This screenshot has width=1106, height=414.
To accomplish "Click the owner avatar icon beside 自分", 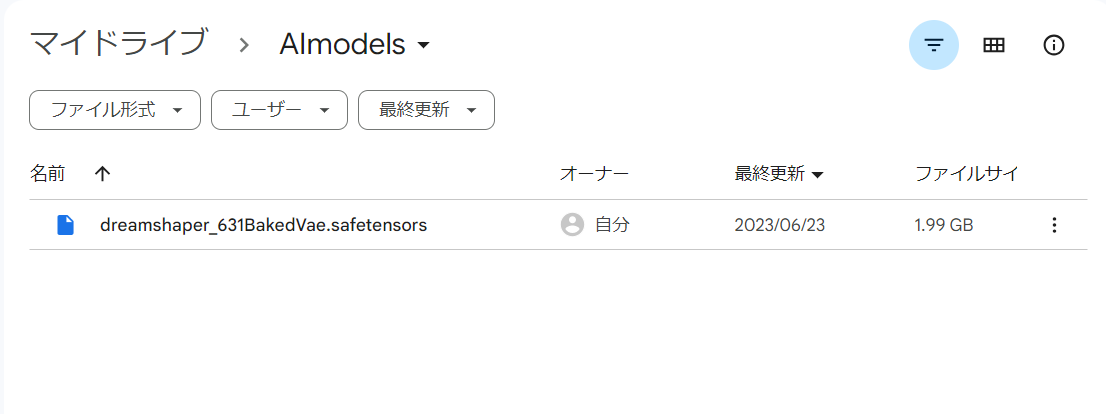I will click(x=572, y=225).
